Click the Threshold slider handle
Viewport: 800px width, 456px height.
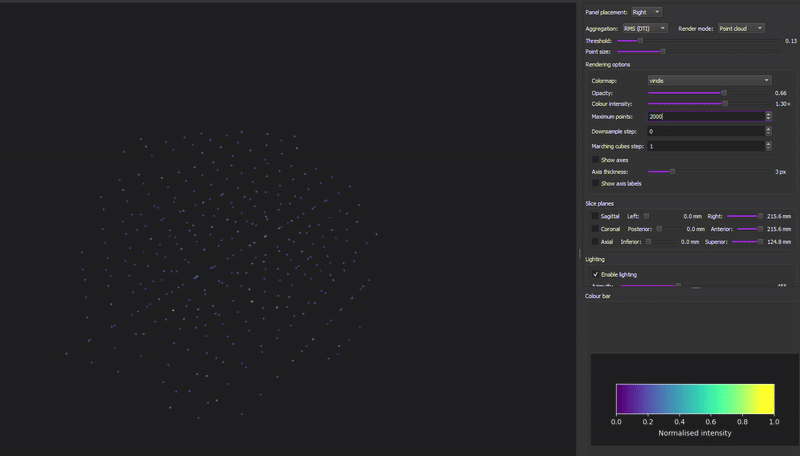pos(640,41)
